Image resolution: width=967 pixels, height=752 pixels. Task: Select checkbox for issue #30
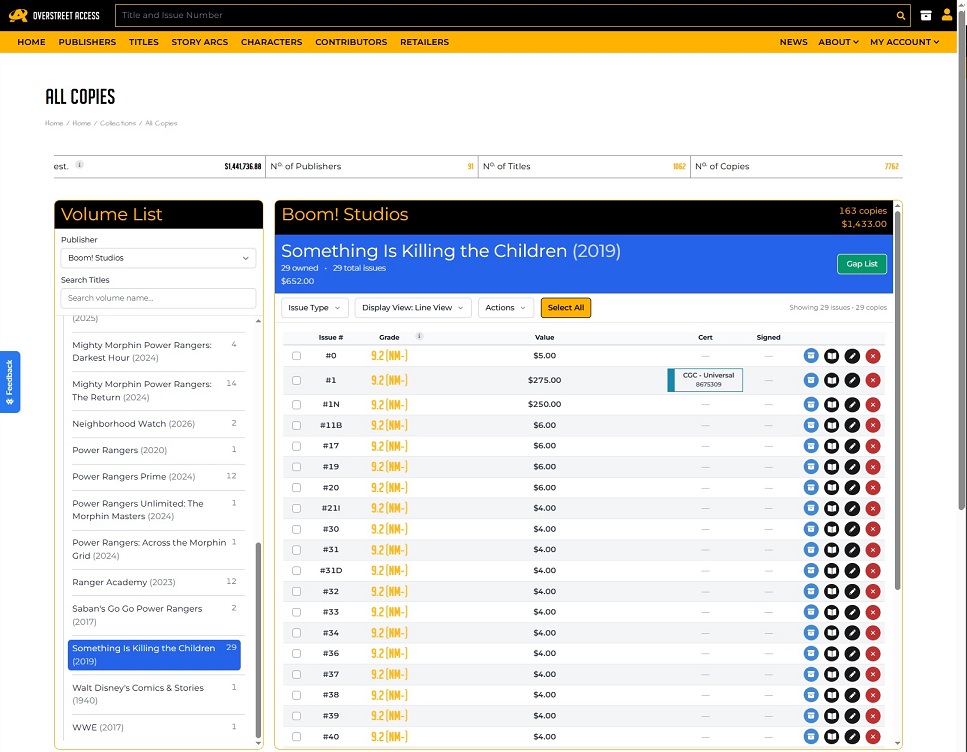[x=297, y=529]
